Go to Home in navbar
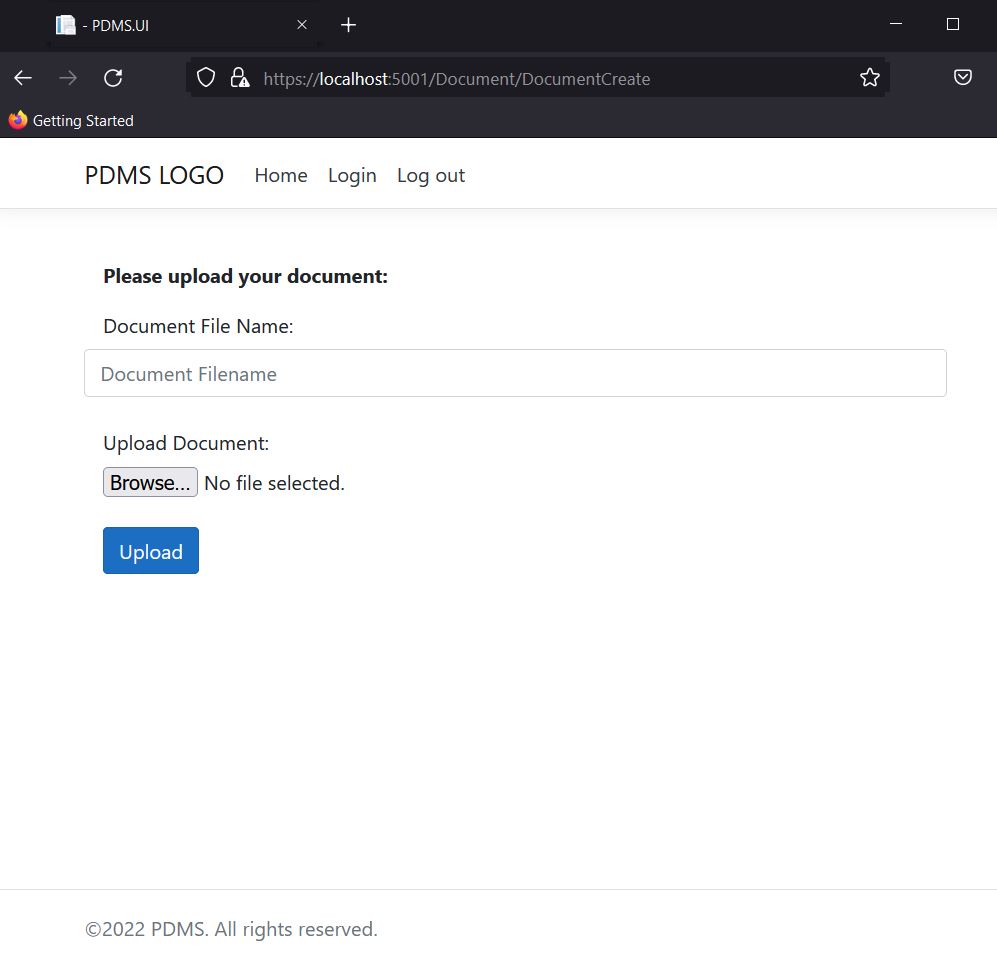997x954 pixels. pyautogui.click(x=281, y=176)
